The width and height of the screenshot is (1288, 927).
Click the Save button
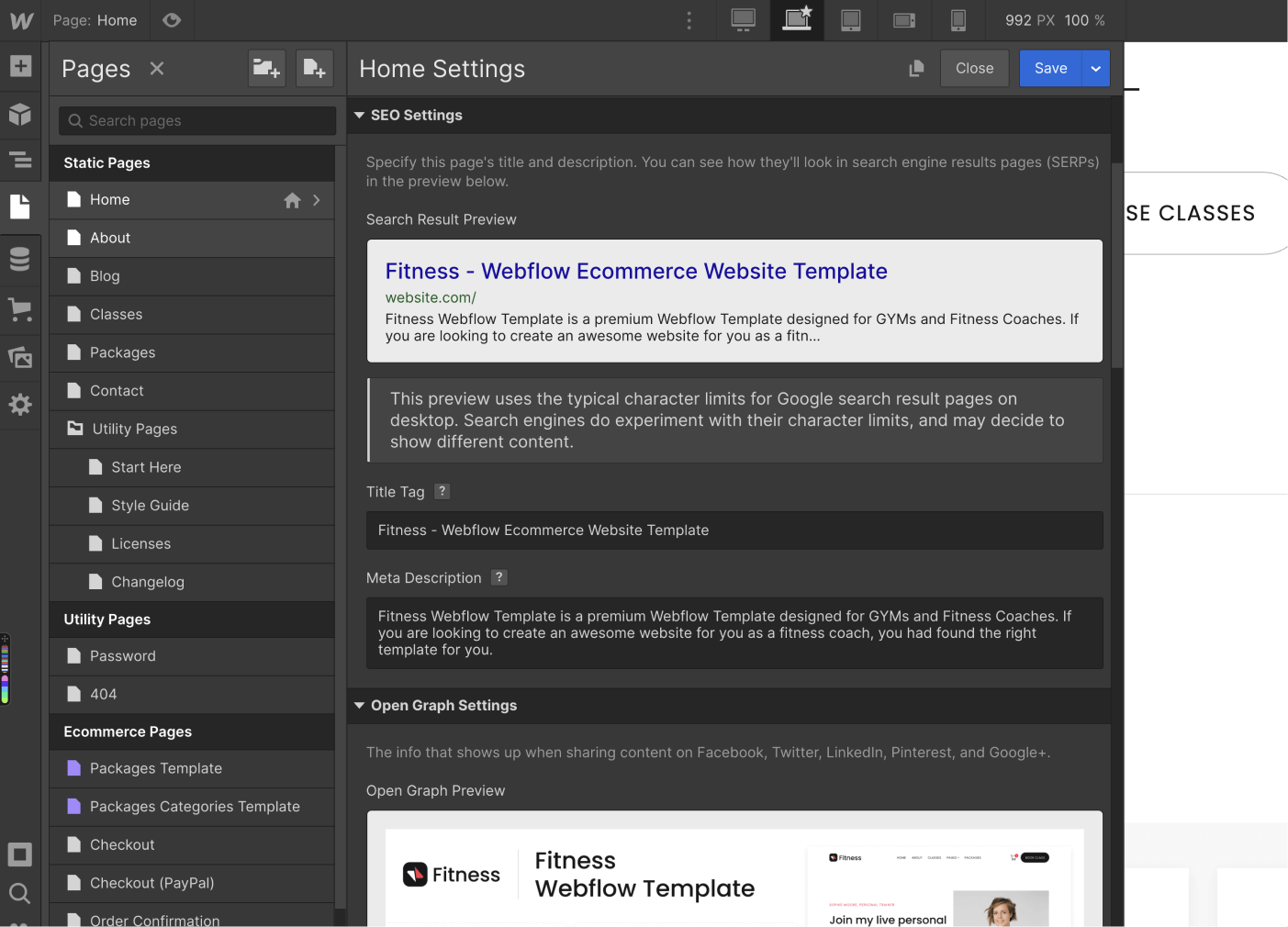pos(1050,69)
